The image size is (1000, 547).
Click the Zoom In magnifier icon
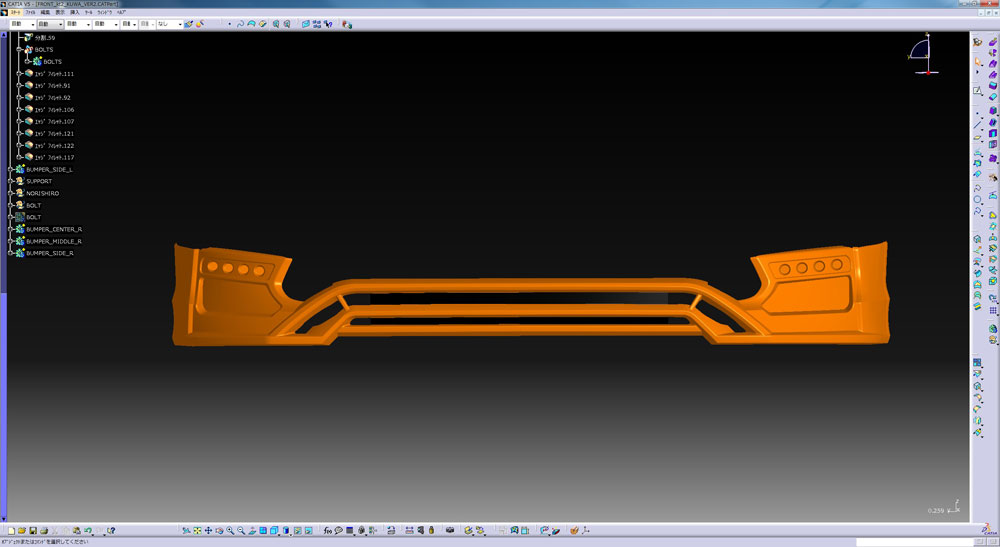(x=230, y=530)
